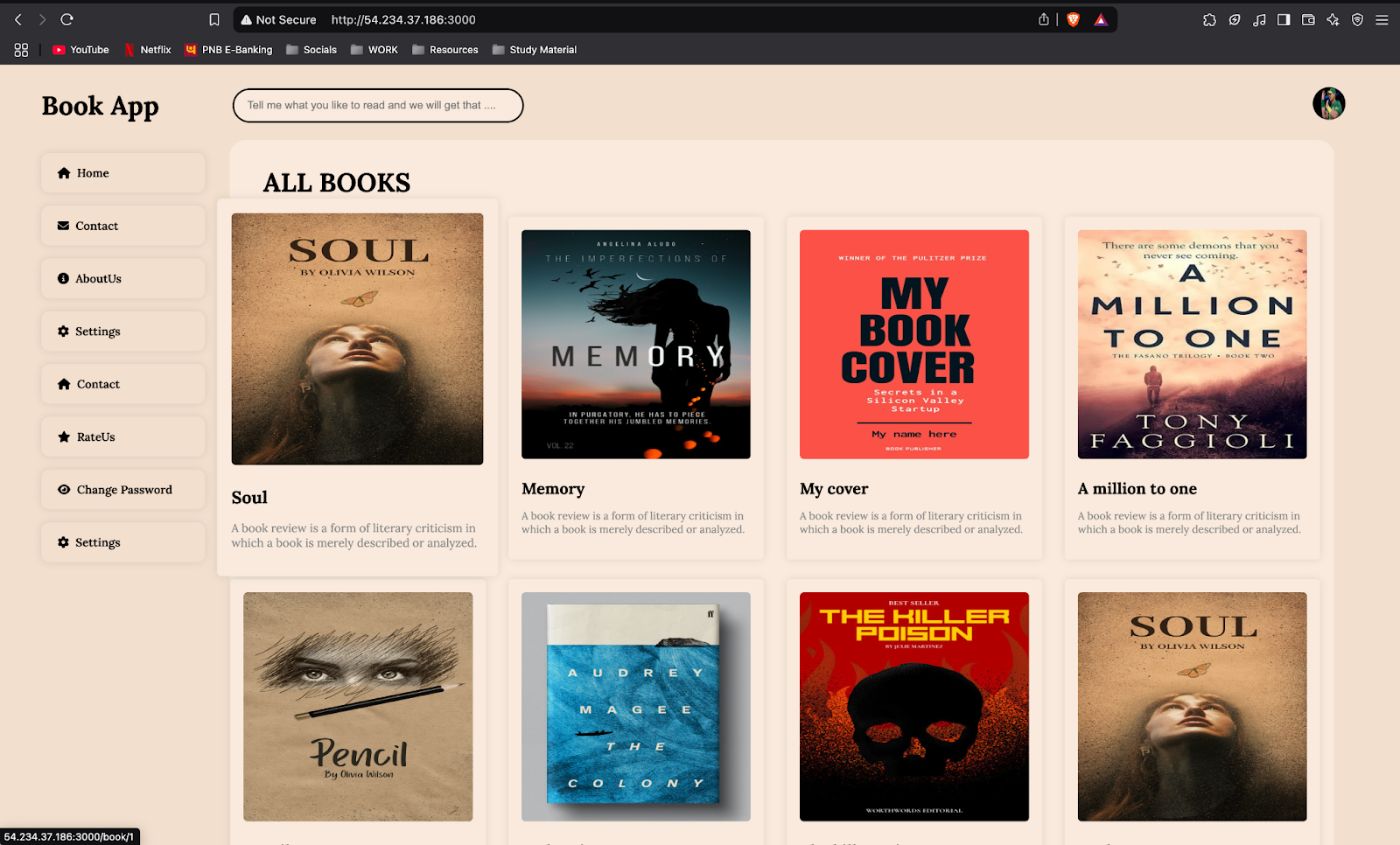Focus the 'Tell me what you like to read' search box
This screenshot has height=845, width=1400.
click(378, 105)
